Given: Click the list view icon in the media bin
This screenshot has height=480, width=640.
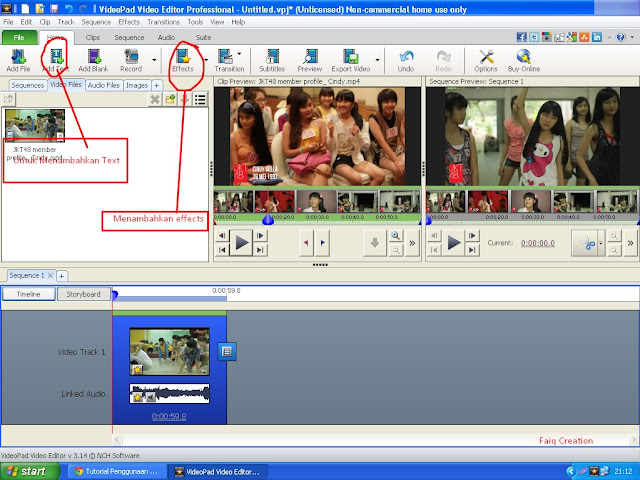Looking at the screenshot, I should pyautogui.click(x=200, y=99).
